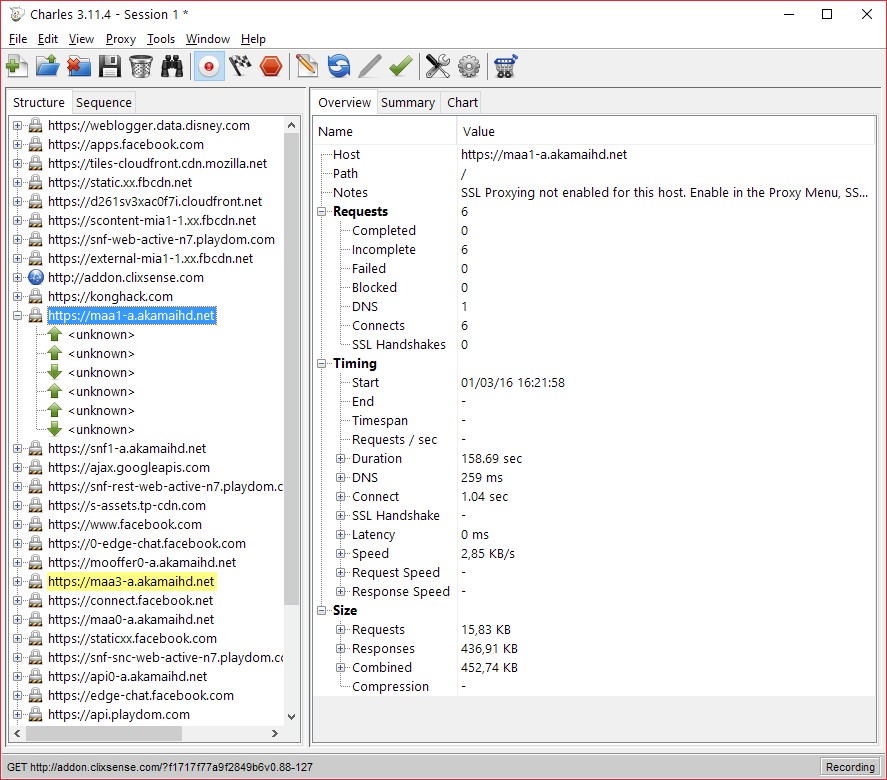Open the Proxy menu

(x=120, y=39)
